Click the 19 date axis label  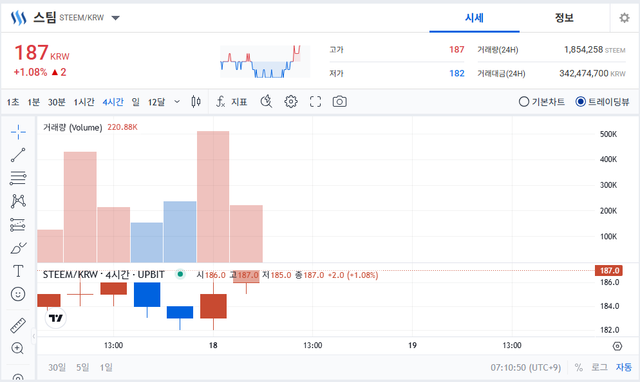point(412,345)
